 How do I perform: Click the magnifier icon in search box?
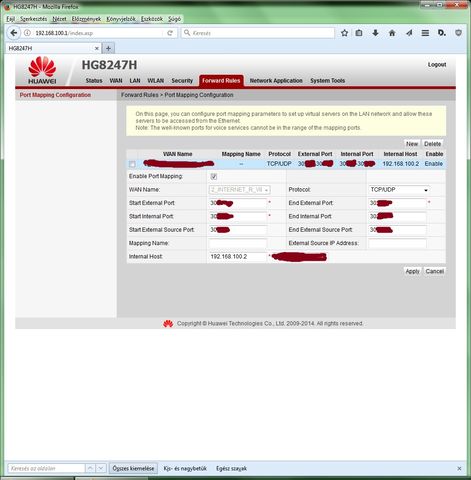187,33
